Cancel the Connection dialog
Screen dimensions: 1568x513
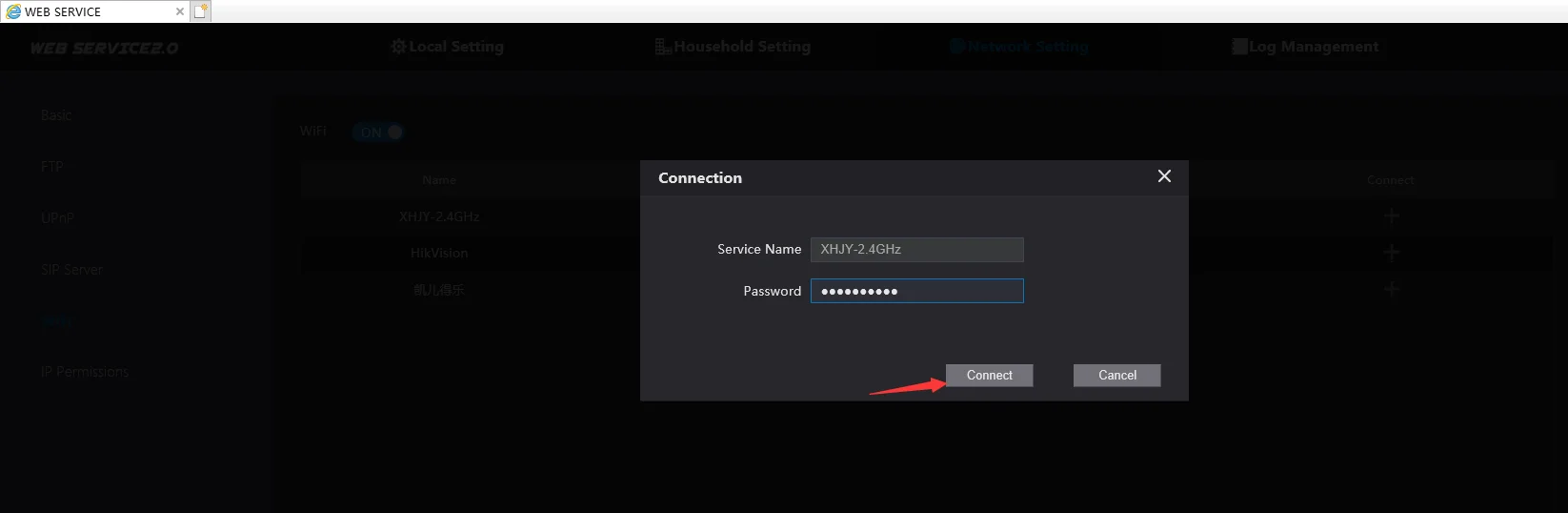point(1116,376)
